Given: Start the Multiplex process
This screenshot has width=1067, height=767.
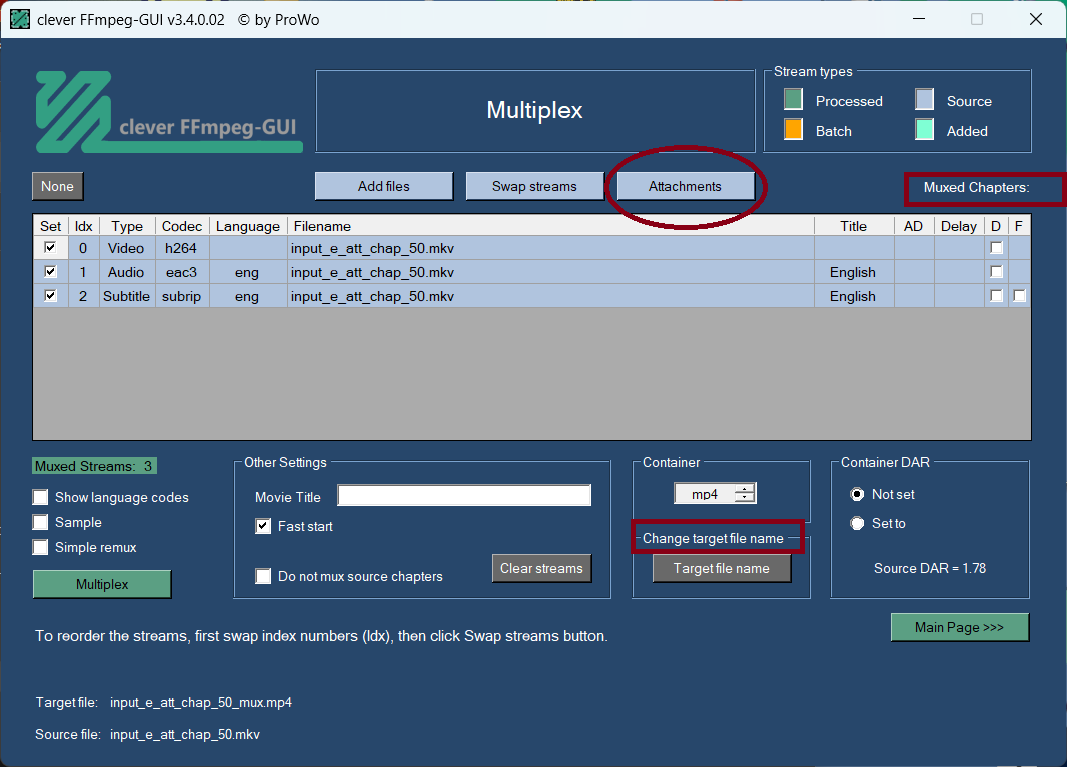Looking at the screenshot, I should [102, 584].
